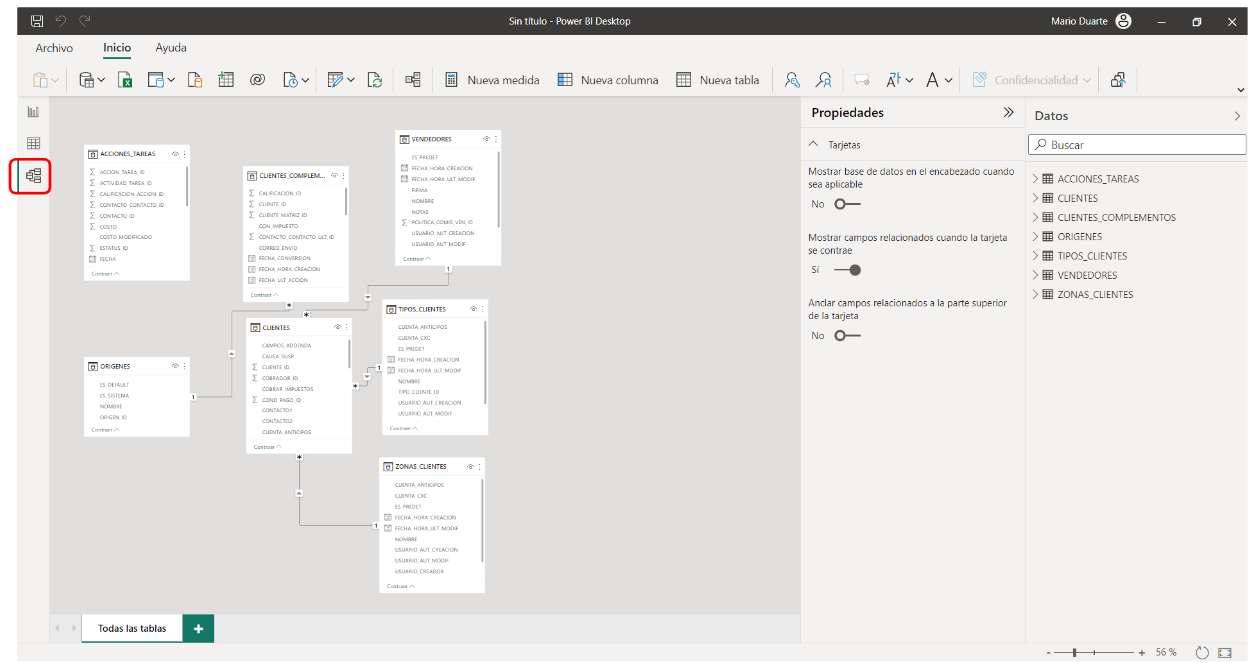Collapse the Propiedades pane
Screen dimensions: 1251x663
[1008, 113]
